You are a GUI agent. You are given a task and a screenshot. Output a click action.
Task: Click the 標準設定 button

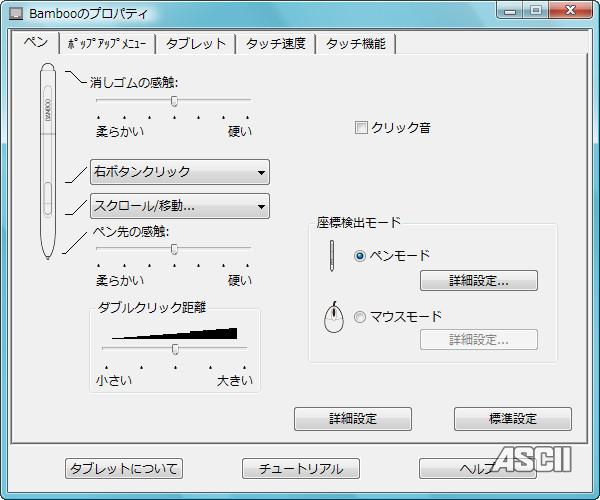pos(513,419)
